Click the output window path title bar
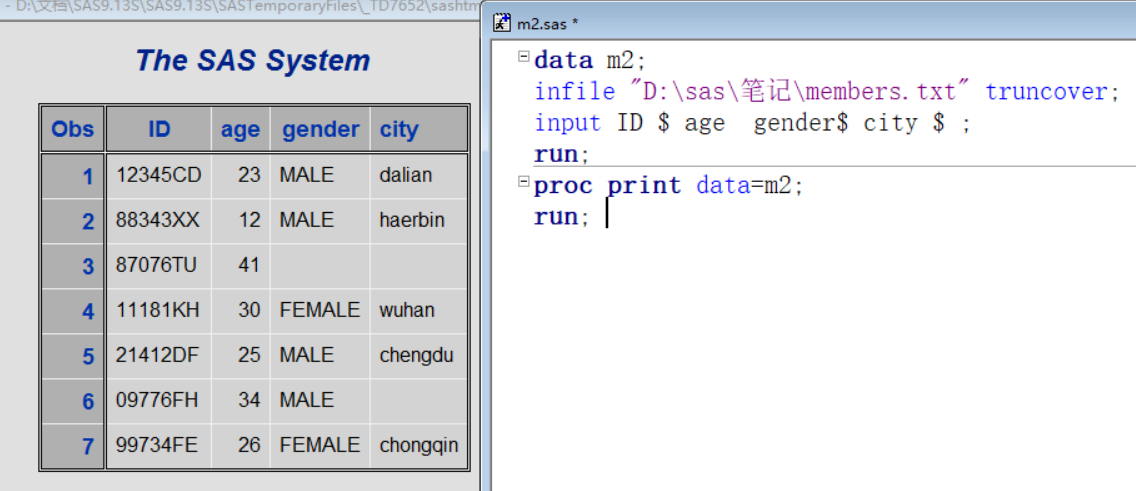This screenshot has width=1136, height=491. pos(243,9)
